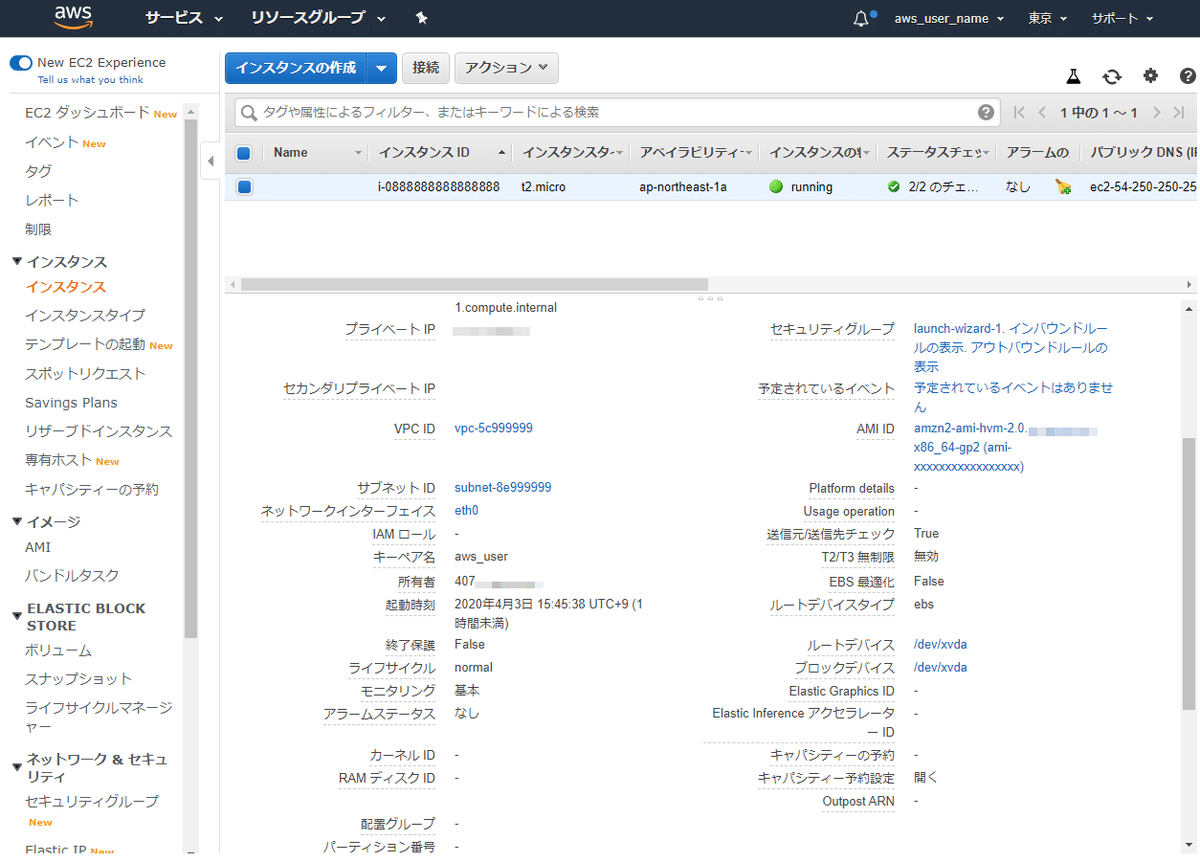
Task: Open the Name column filter arrow
Action: pyautogui.click(x=359, y=153)
